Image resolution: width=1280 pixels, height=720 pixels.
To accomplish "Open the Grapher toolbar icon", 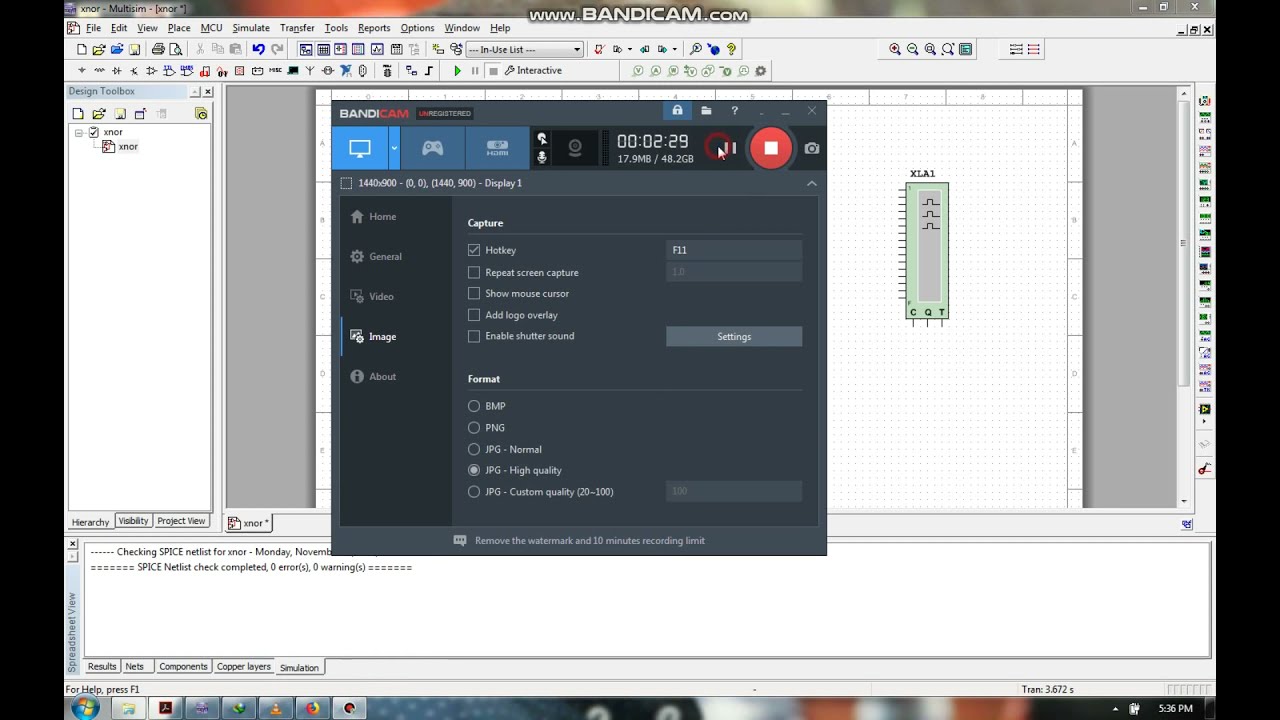I will click(x=377, y=49).
